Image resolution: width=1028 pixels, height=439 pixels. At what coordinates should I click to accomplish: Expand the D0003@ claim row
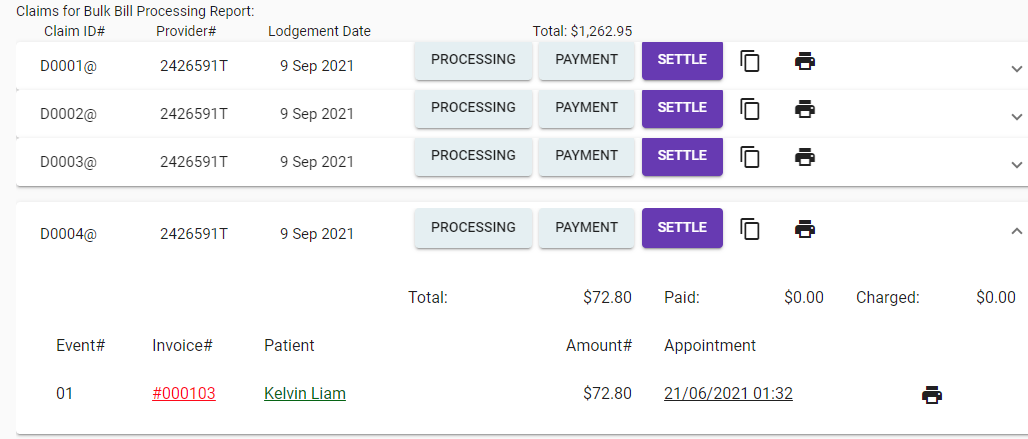pyautogui.click(x=1016, y=164)
